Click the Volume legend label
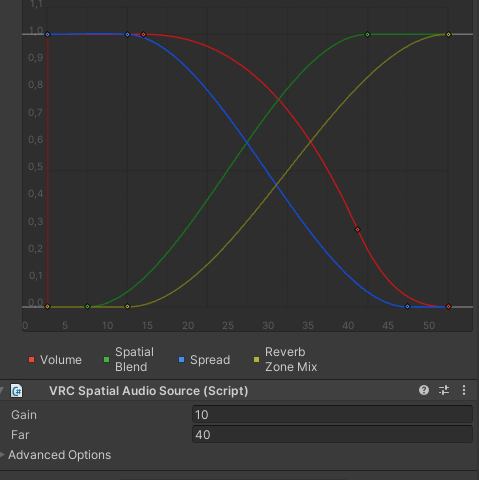The image size is (479, 480). coord(61,360)
